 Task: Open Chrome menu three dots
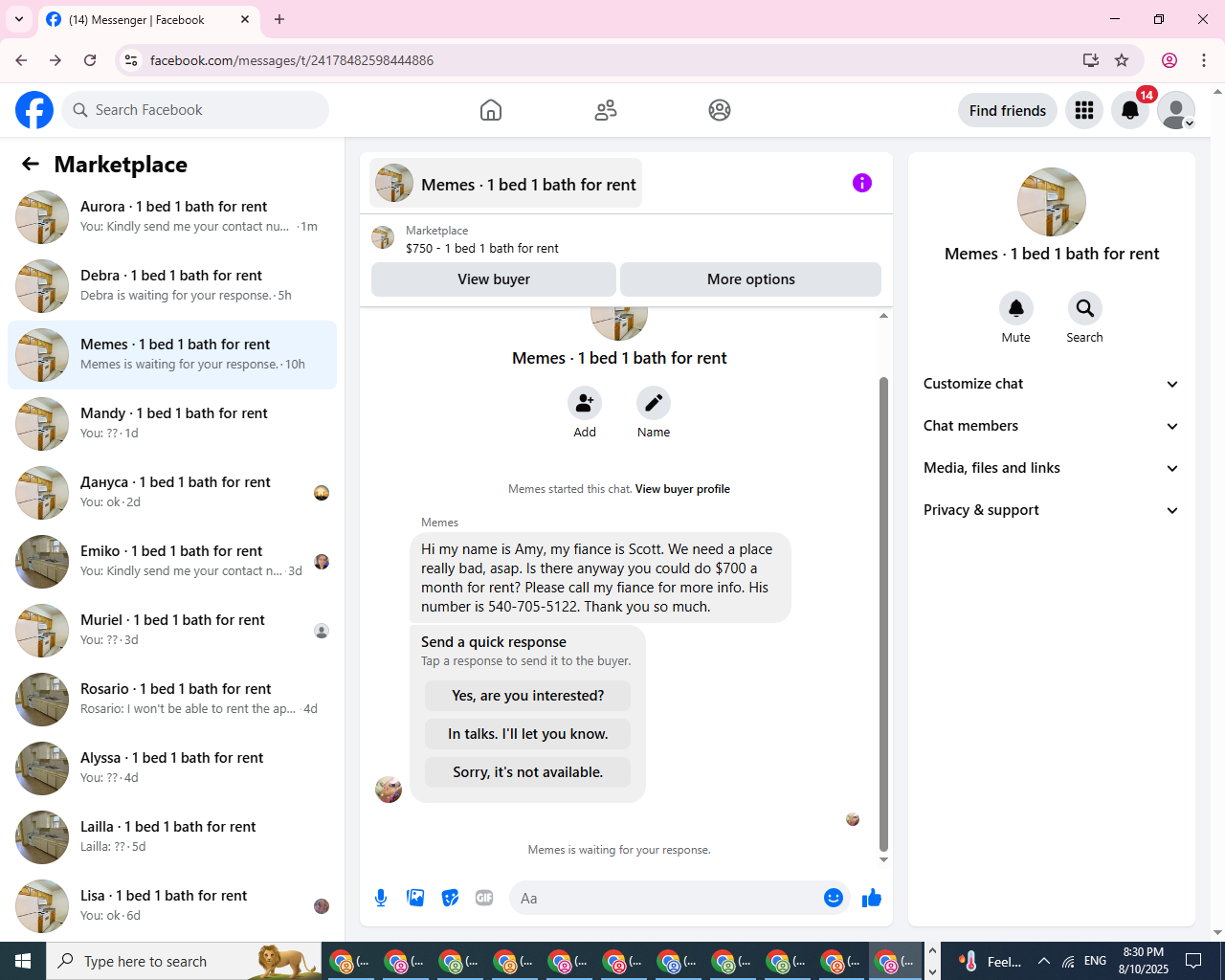coord(1204,60)
